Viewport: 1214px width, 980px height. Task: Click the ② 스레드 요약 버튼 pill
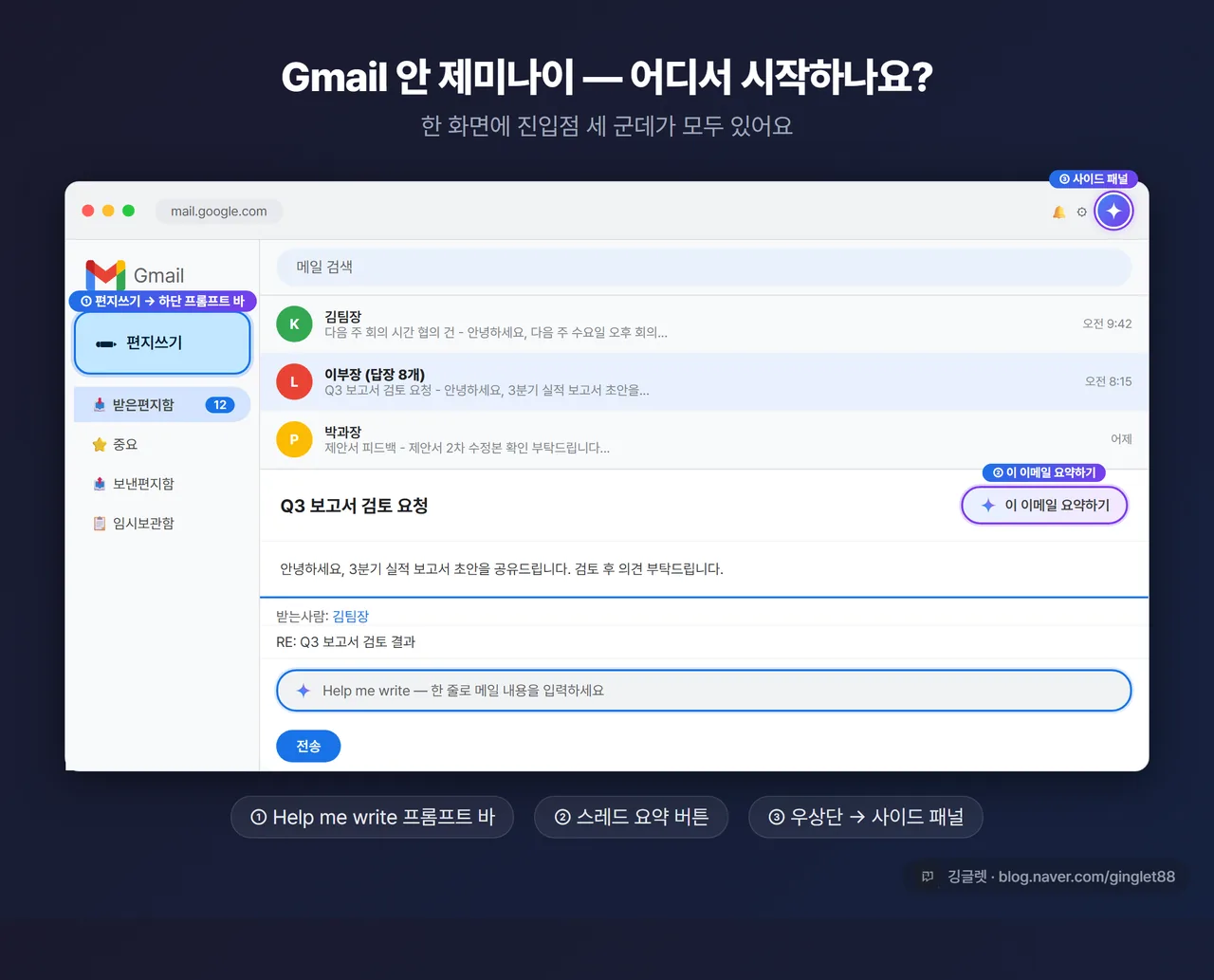(631, 817)
